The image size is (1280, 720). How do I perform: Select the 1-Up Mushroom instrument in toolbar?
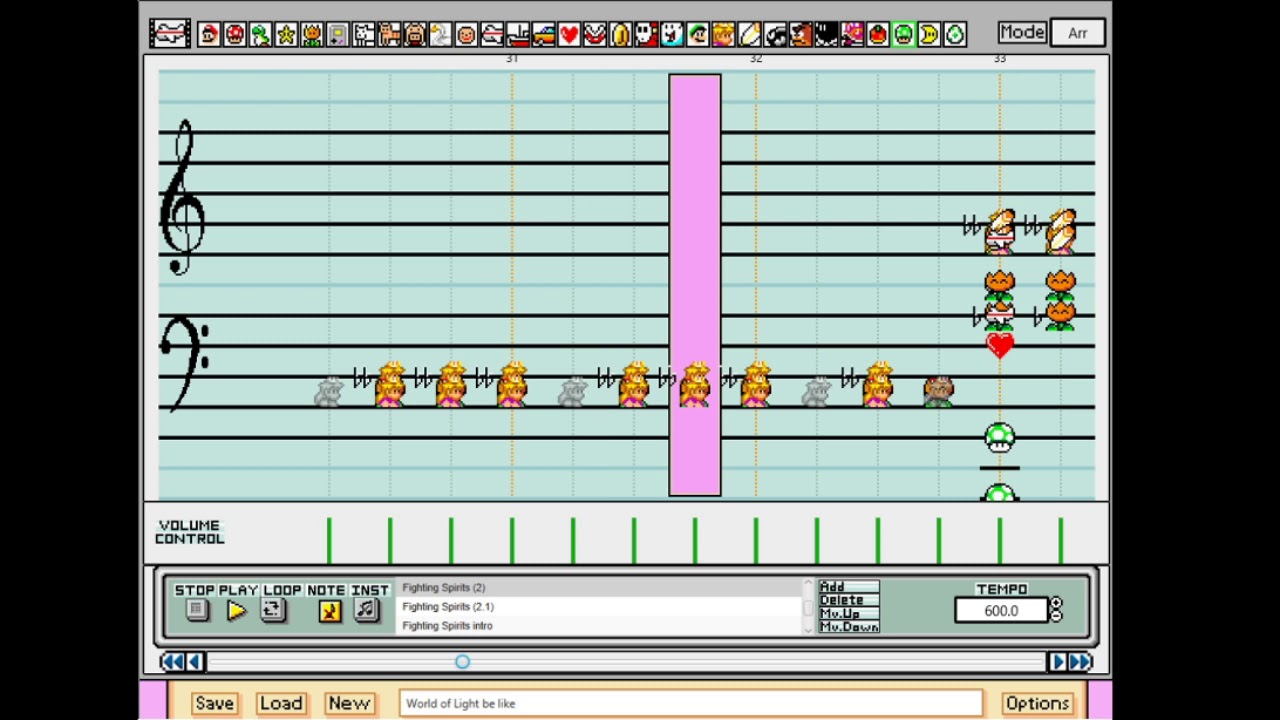pos(904,35)
